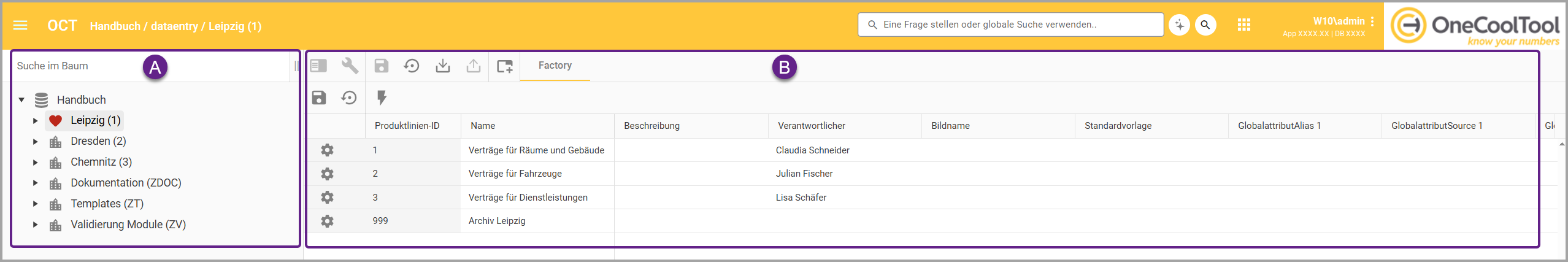The width and height of the screenshot is (1568, 262).
Task: Expand the Templates (ZT) tree node
Action: (36, 204)
